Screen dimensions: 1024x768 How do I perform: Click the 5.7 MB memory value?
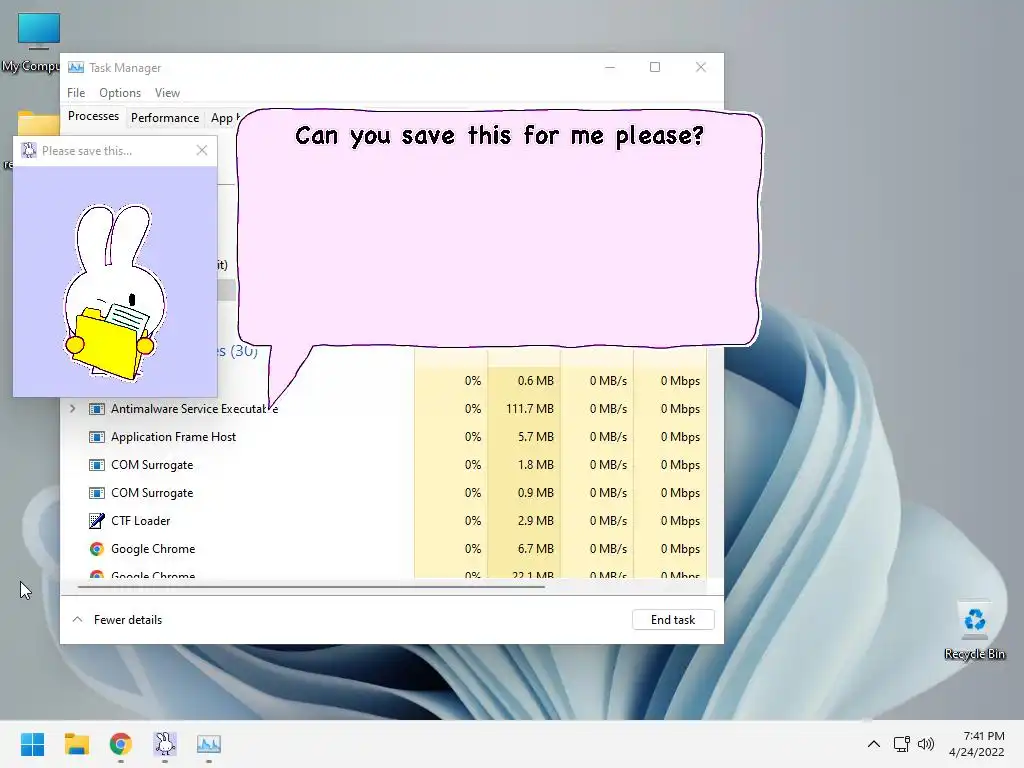pyautogui.click(x=536, y=437)
